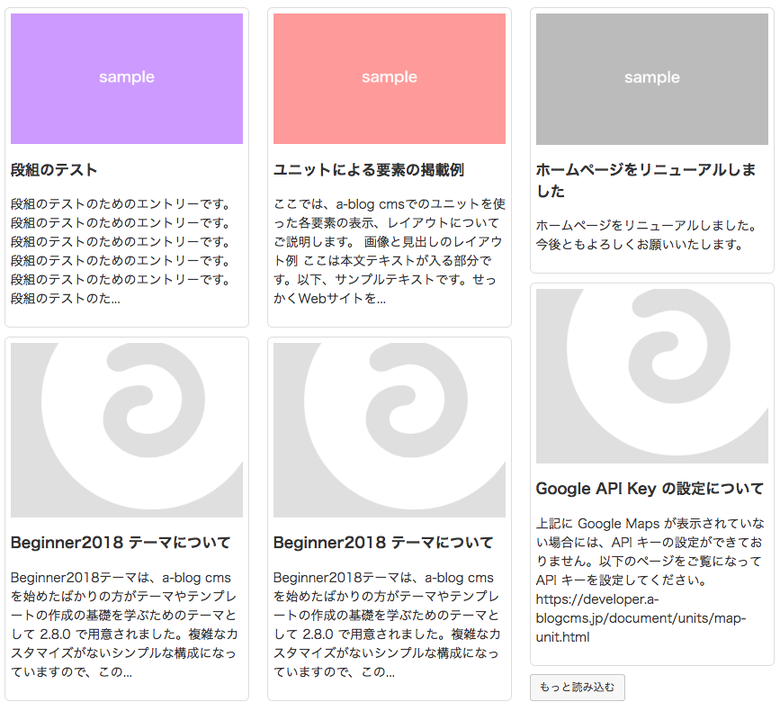780x711 pixels.
Task: Click the excerpt starting 上記に Google Maps
Action: (651, 551)
